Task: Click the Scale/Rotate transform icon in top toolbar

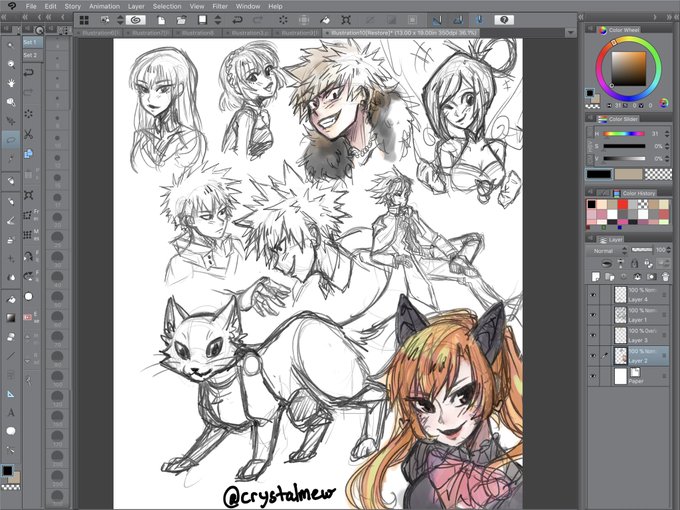Action: pyautogui.click(x=346, y=20)
